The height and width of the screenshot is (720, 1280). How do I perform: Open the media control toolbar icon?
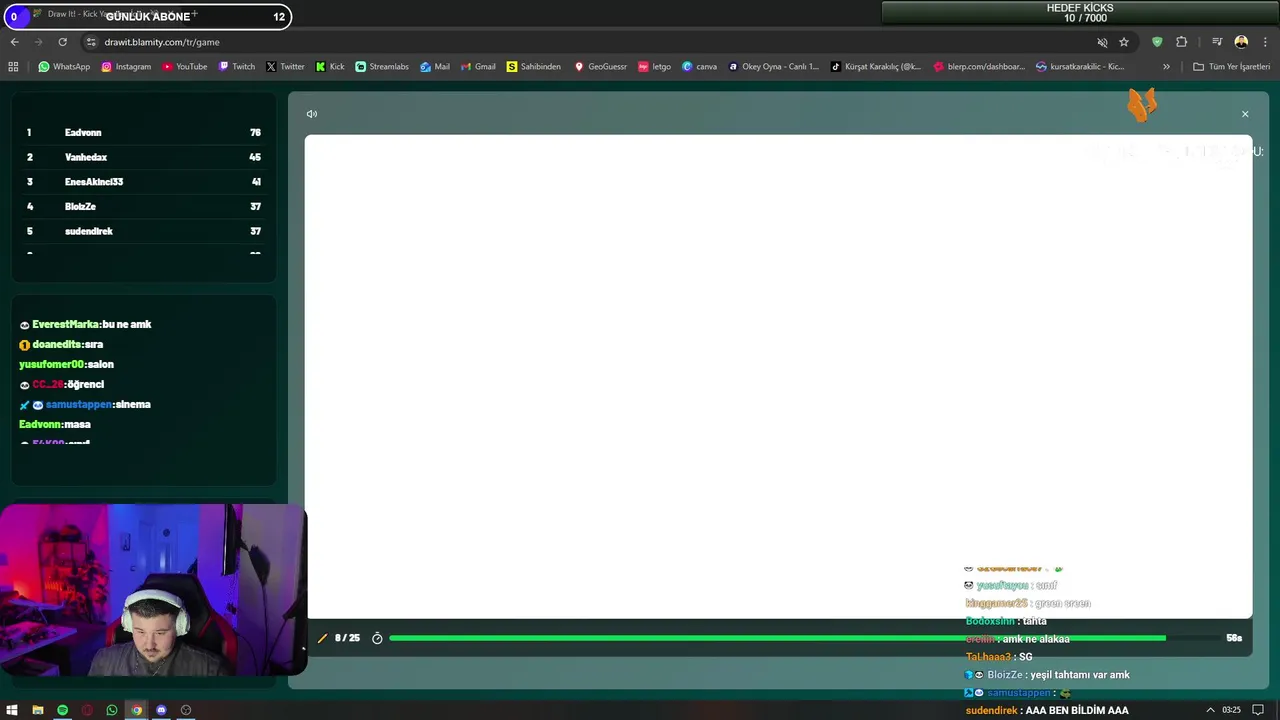1217,42
